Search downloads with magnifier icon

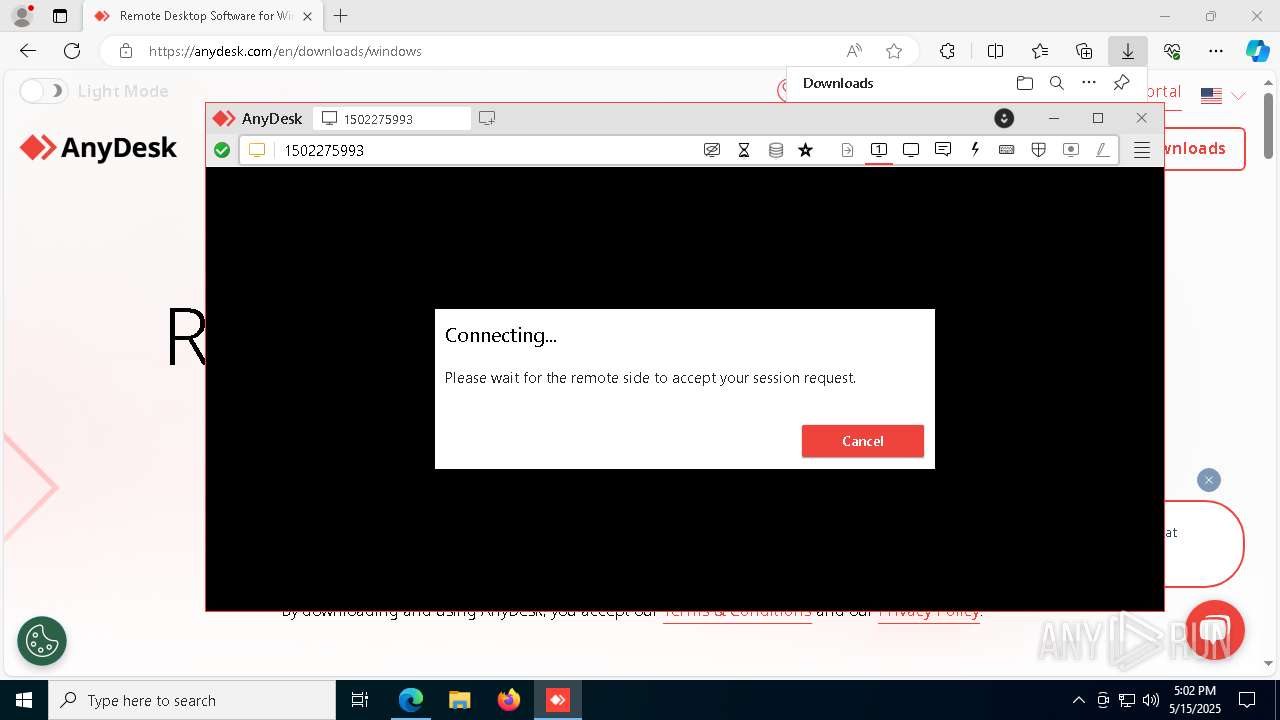1056,83
